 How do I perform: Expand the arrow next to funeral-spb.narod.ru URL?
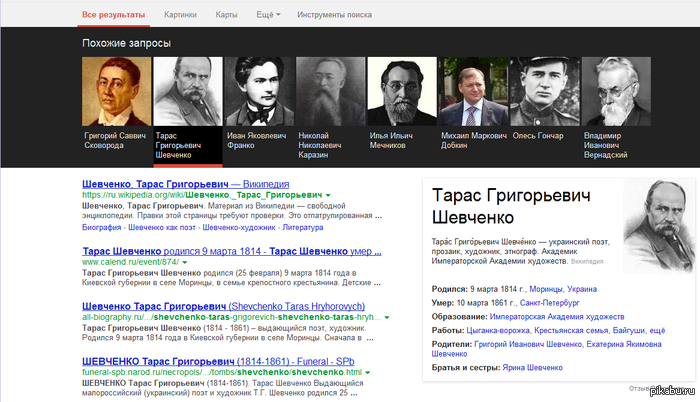[367, 373]
